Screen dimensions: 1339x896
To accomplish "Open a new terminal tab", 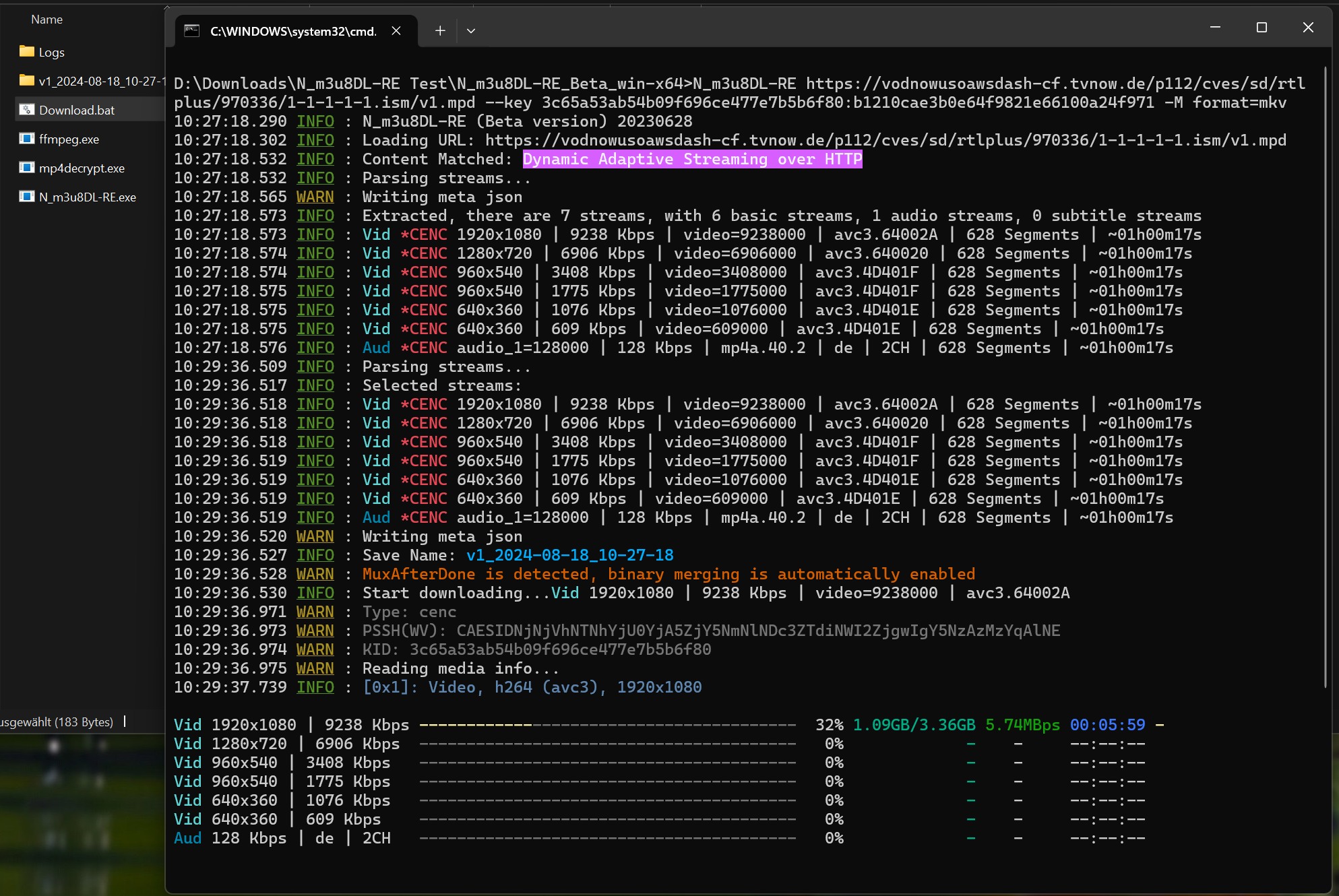I will click(x=440, y=31).
